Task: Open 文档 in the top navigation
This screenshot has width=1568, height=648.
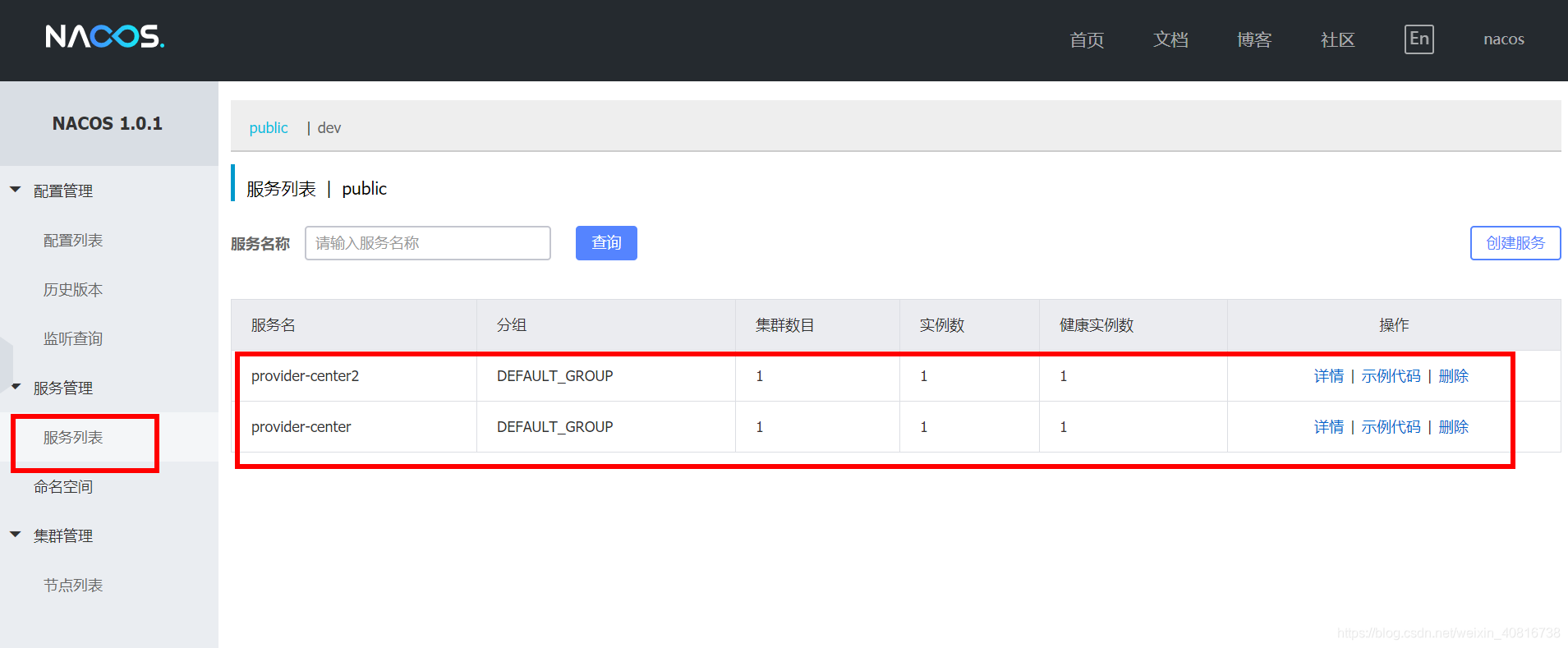Action: click(1170, 39)
